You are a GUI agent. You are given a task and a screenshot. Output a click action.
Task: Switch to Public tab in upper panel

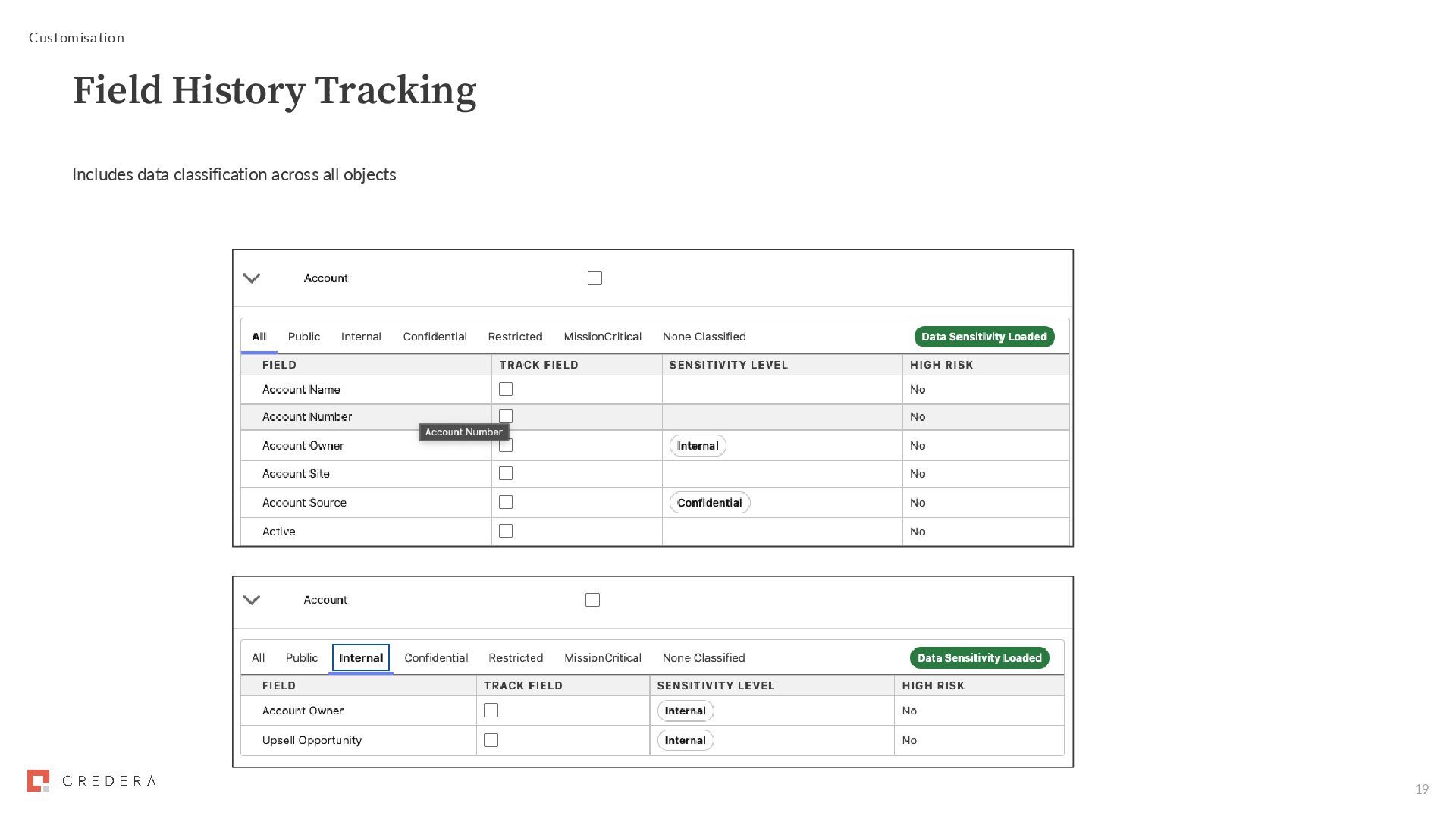tap(303, 337)
